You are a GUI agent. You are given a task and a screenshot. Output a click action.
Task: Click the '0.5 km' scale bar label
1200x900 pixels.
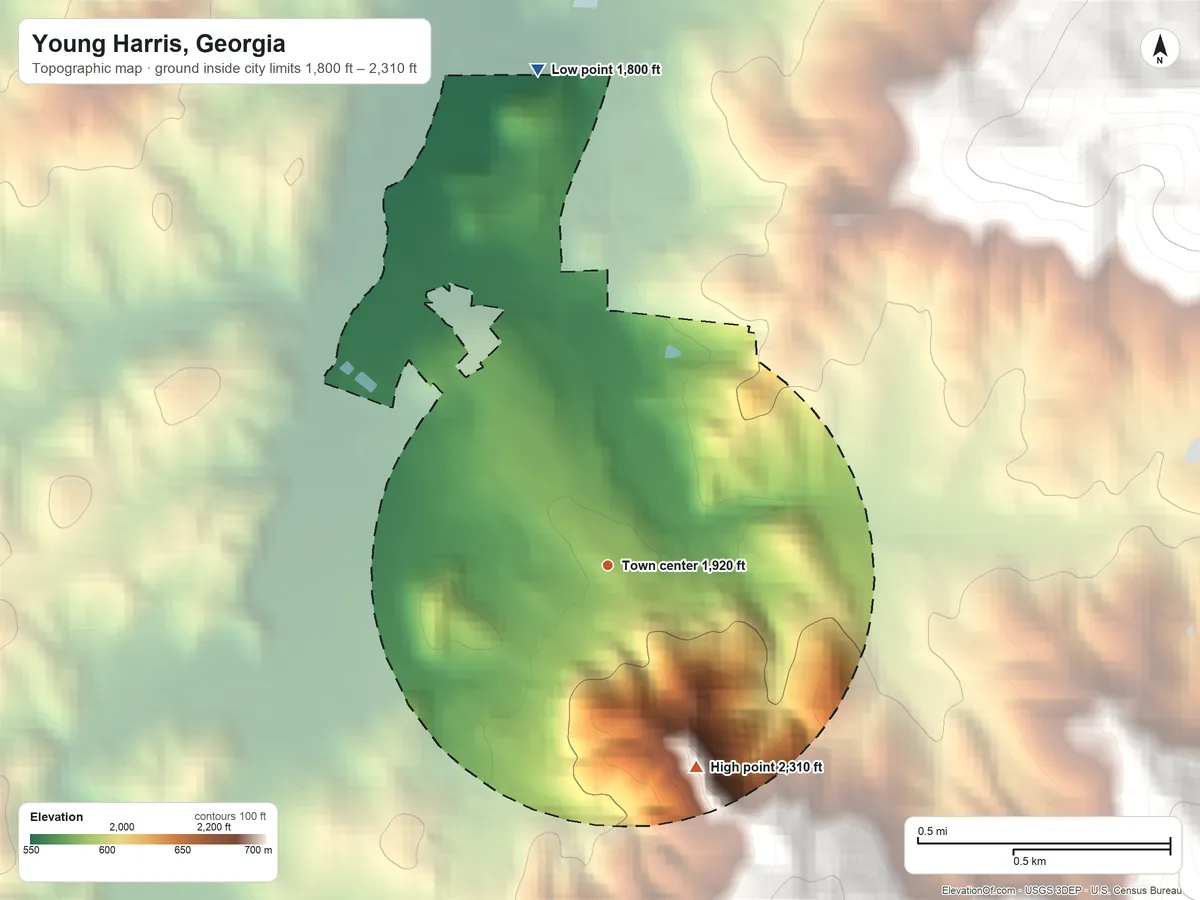pyautogui.click(x=1030, y=861)
